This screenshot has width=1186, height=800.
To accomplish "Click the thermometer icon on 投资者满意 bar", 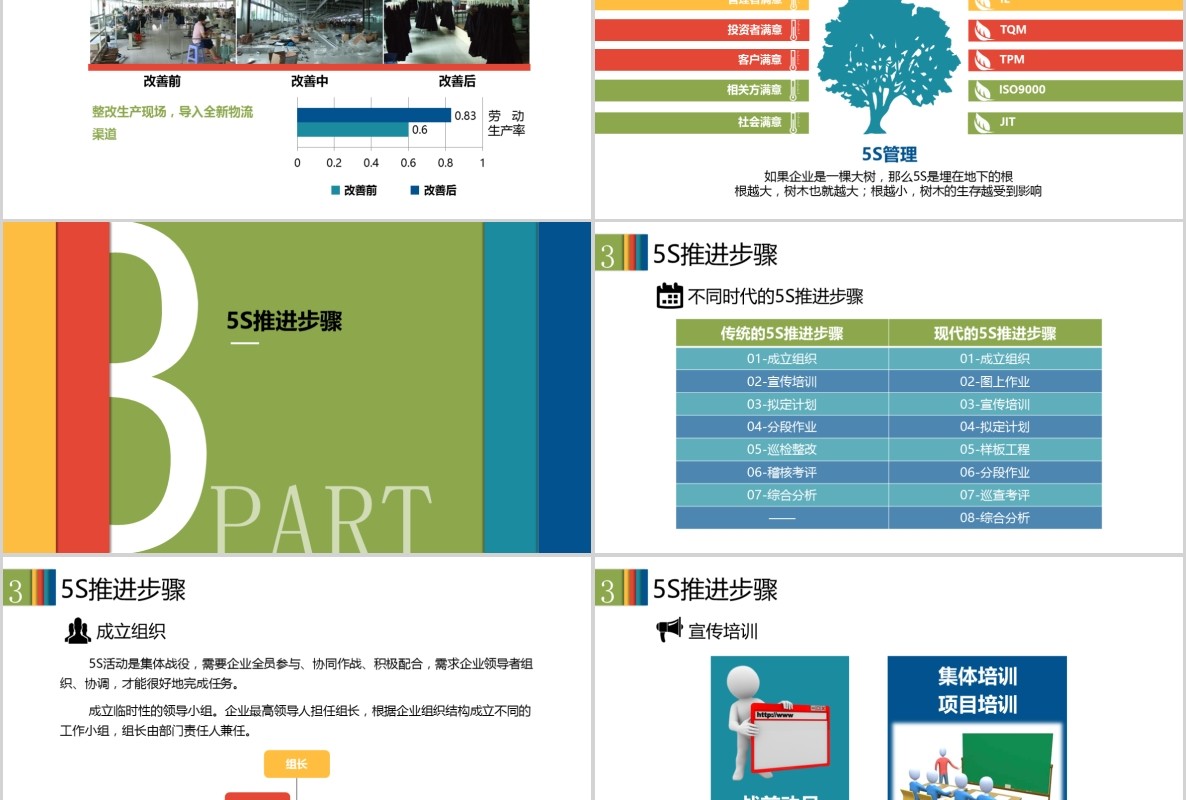I will [x=793, y=30].
